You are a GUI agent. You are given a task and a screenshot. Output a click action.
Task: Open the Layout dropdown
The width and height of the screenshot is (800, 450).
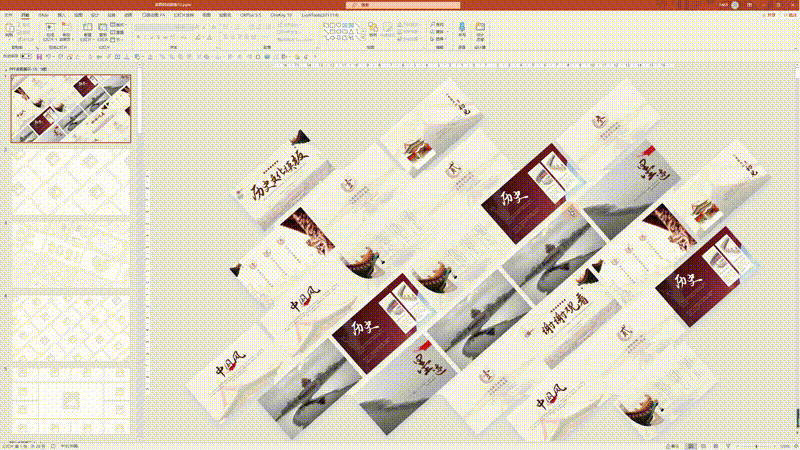tap(118, 25)
